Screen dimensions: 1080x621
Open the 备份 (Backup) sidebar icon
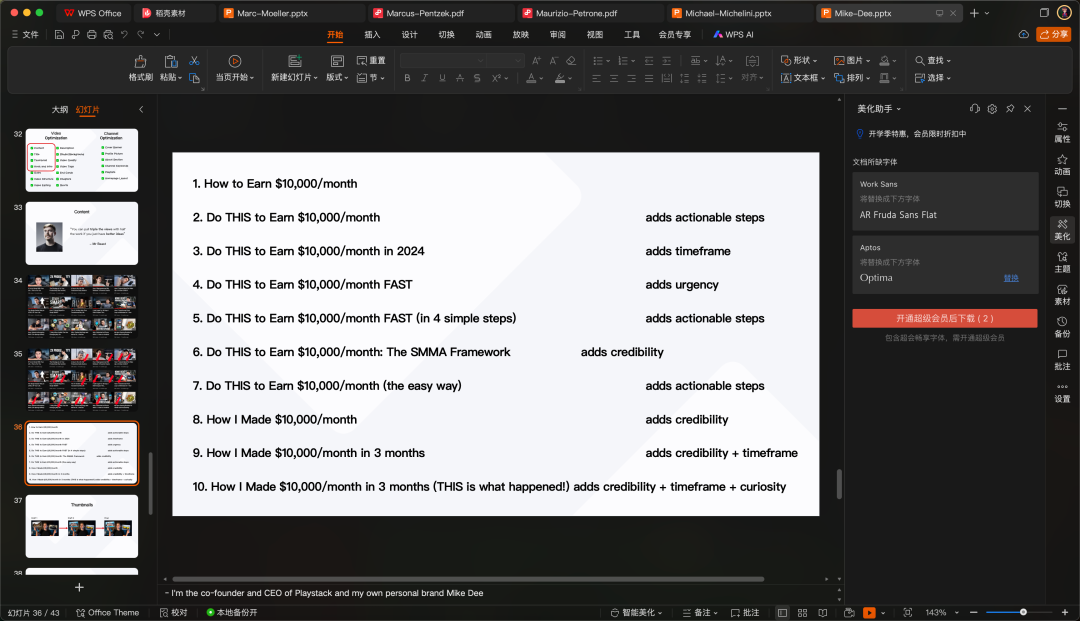1062,327
